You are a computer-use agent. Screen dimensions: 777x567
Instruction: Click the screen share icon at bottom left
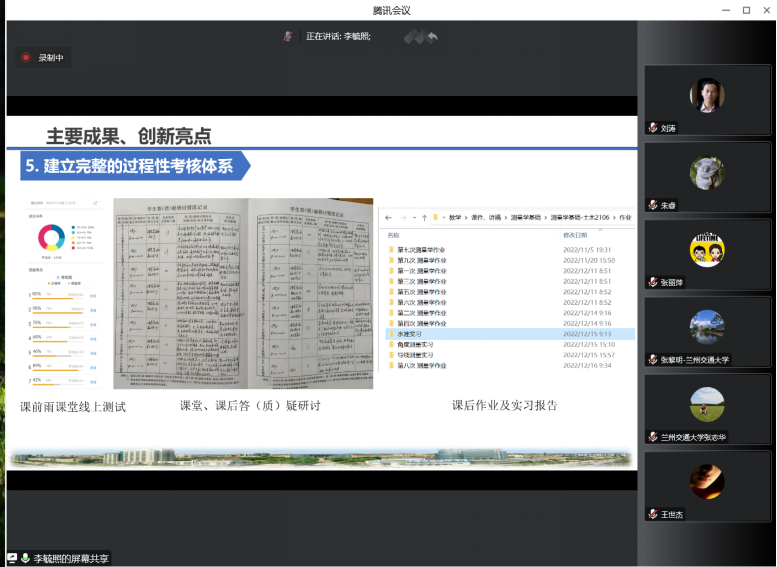(x=12, y=558)
